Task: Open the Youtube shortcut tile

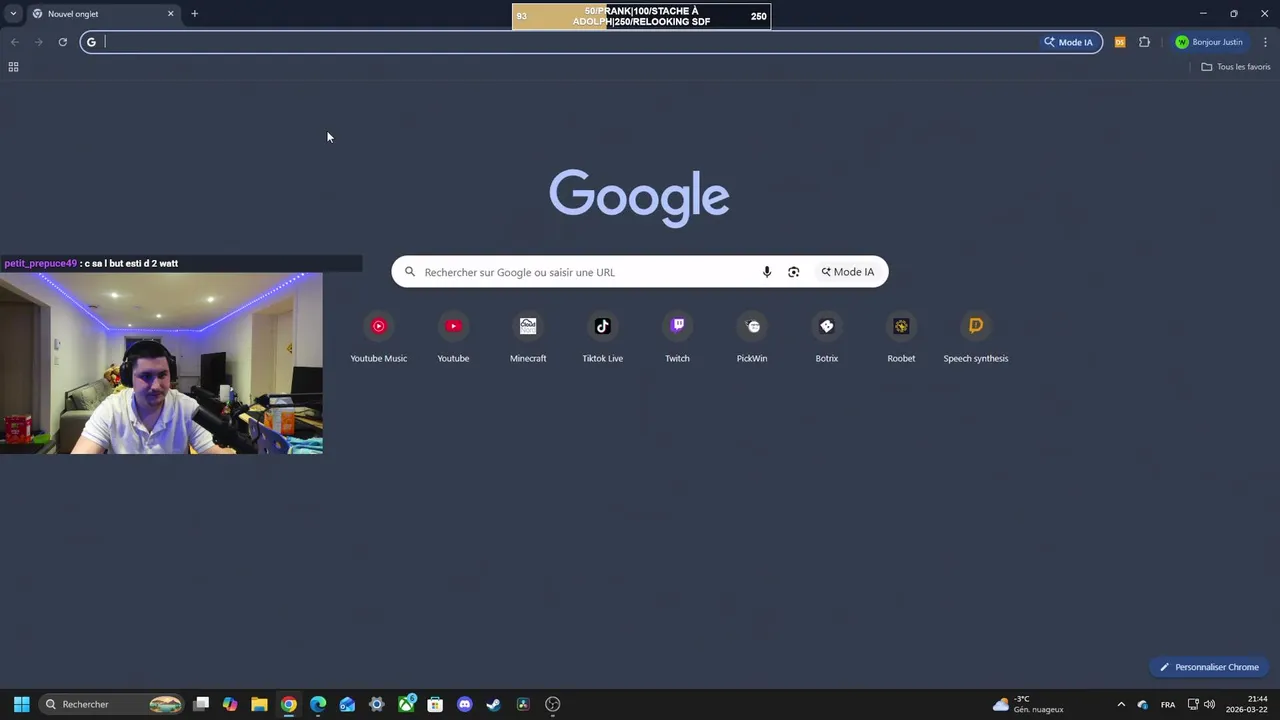Action: click(453, 338)
